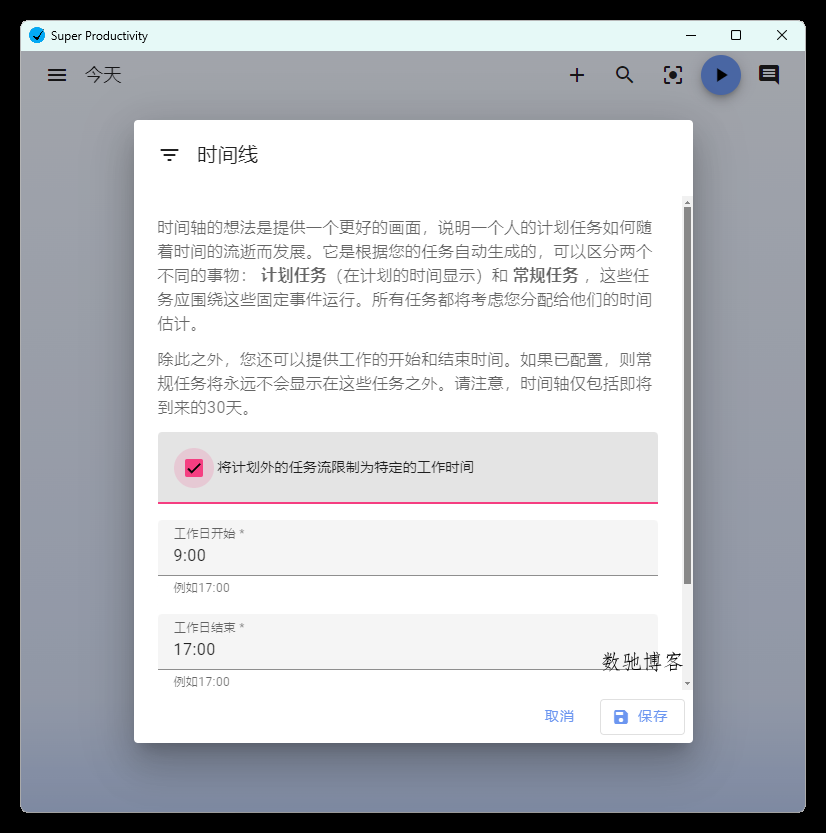The image size is (826, 833).
Task: Enter focus mode via target icon
Action: coord(673,75)
